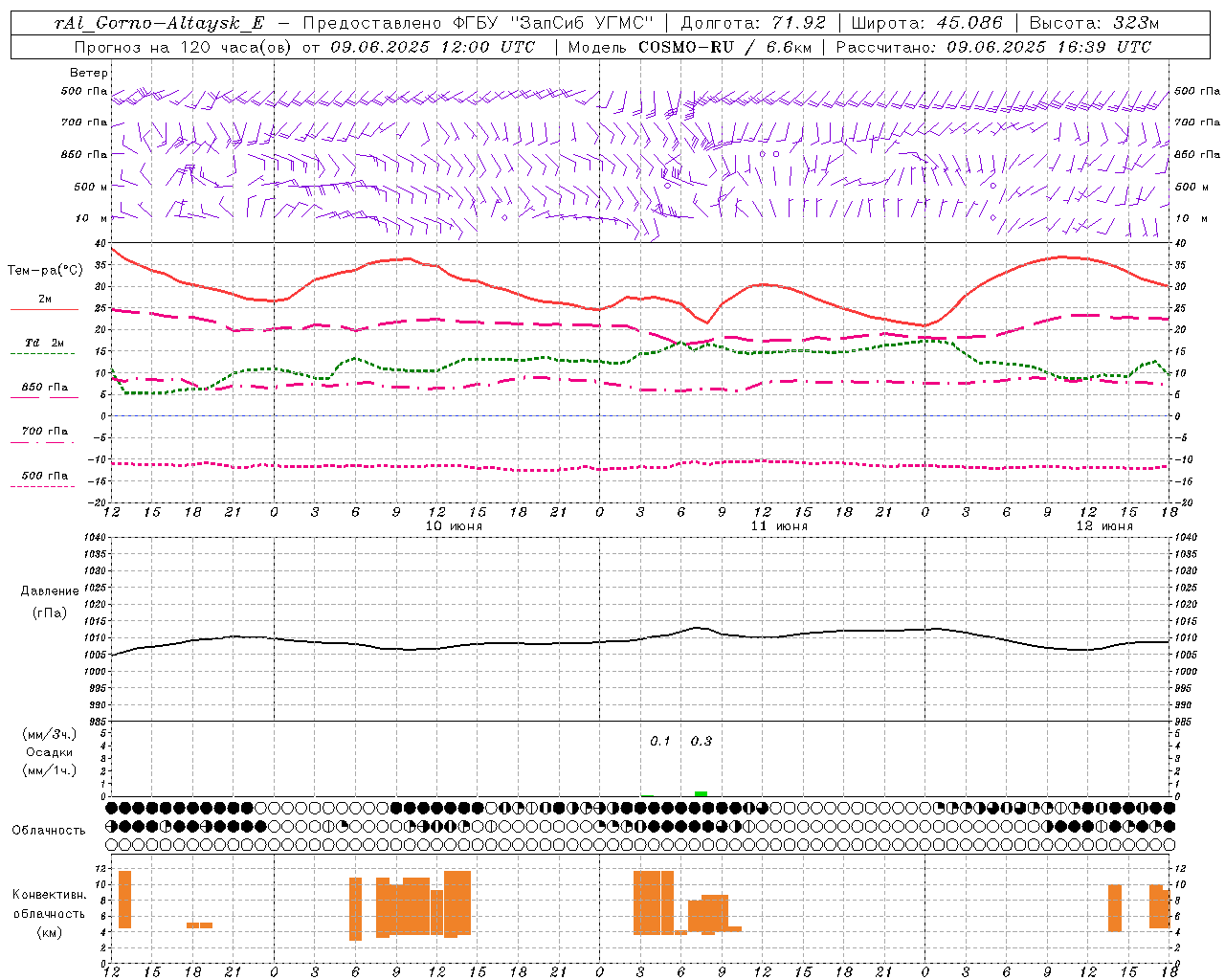Click the Осадки label
Viewport: 1225px width, 980px height.
coord(50,752)
